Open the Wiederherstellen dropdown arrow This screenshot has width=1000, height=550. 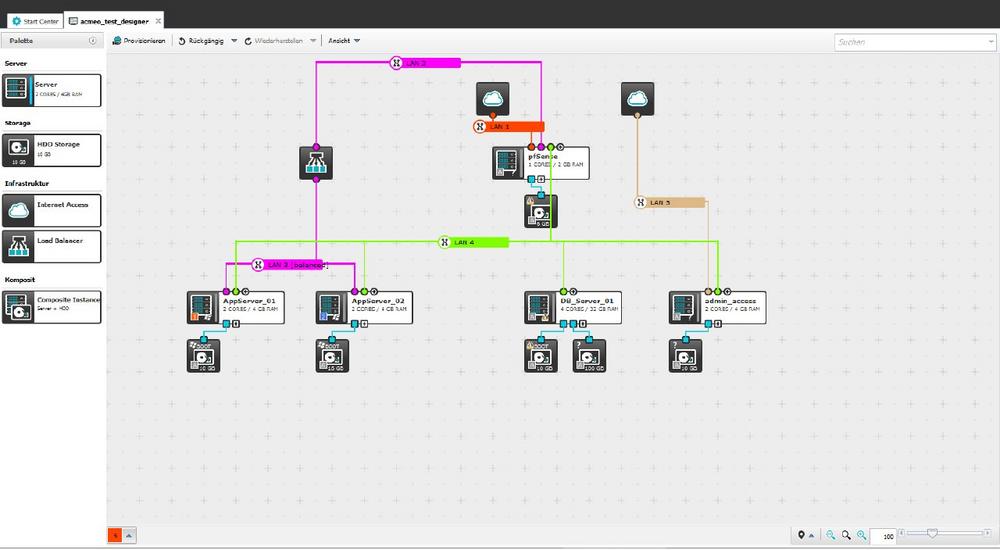[x=313, y=41]
